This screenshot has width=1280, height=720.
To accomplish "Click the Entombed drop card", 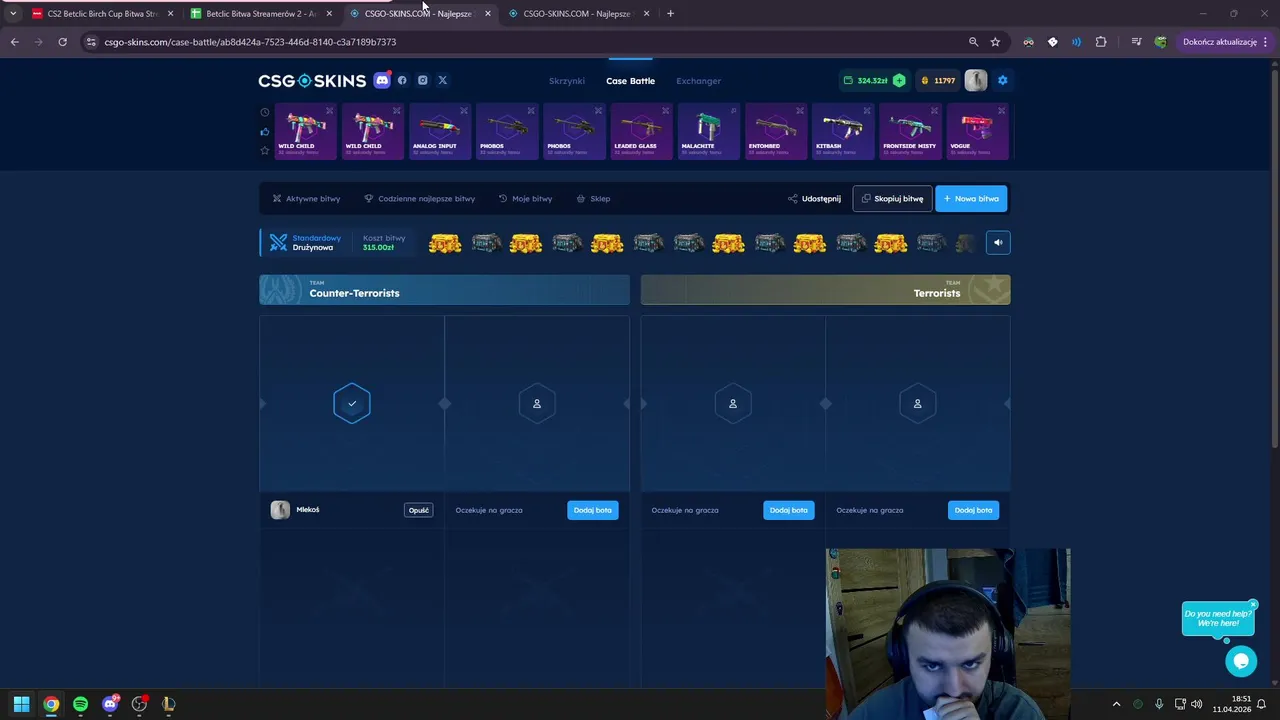I will (775, 131).
